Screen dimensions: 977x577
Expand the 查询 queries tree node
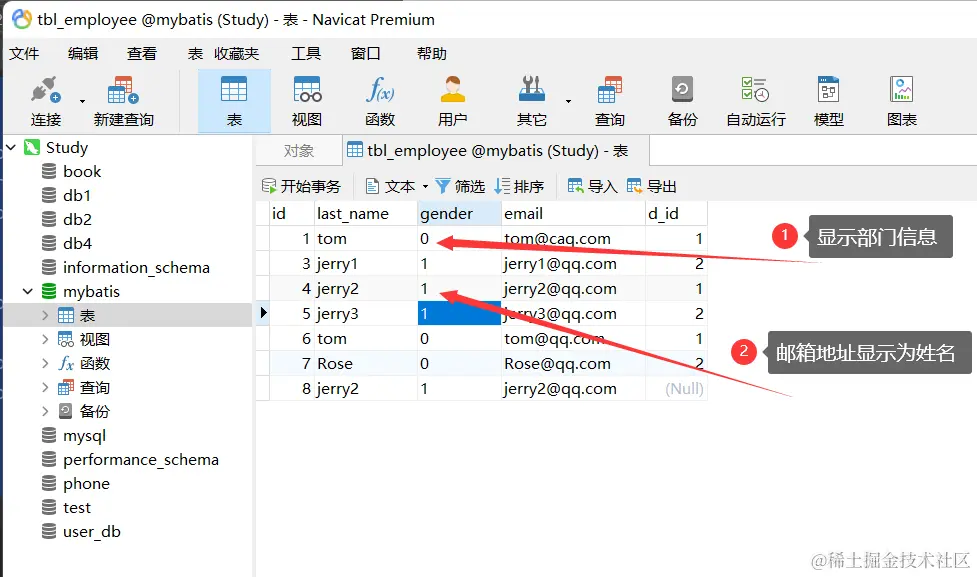coord(45,388)
